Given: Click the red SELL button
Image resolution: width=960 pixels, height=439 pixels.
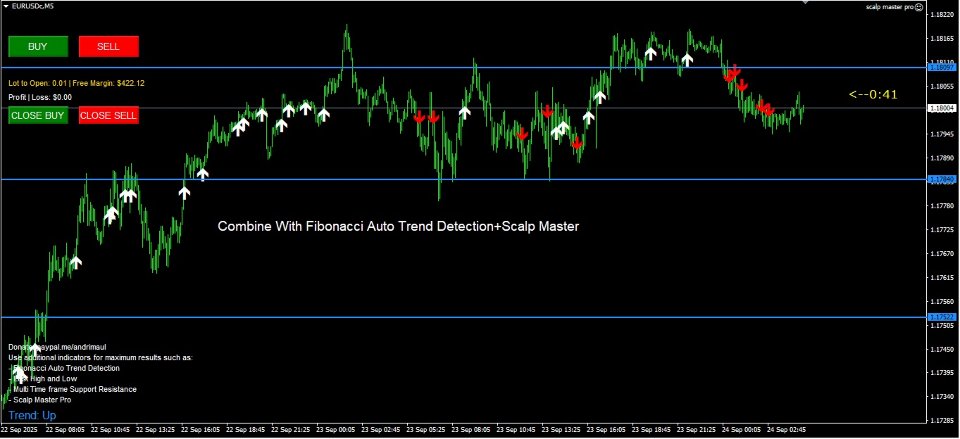Looking at the screenshot, I should (x=109, y=47).
